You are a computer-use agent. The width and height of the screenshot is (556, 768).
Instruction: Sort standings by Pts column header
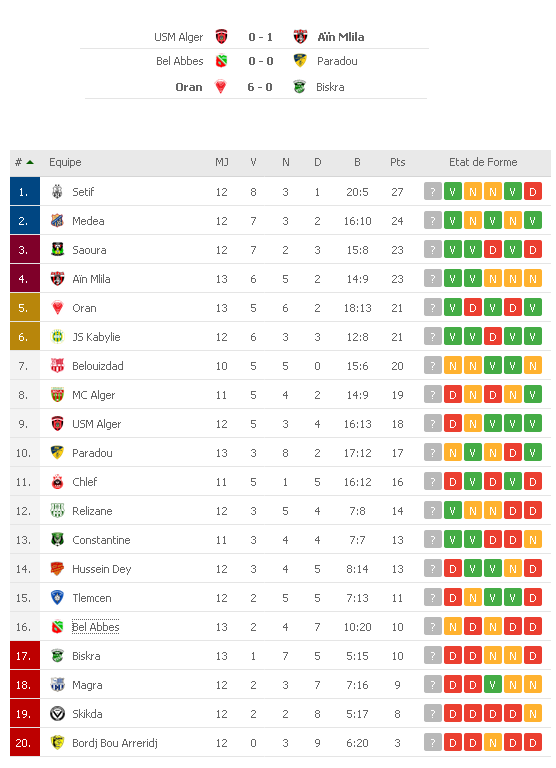(x=398, y=162)
